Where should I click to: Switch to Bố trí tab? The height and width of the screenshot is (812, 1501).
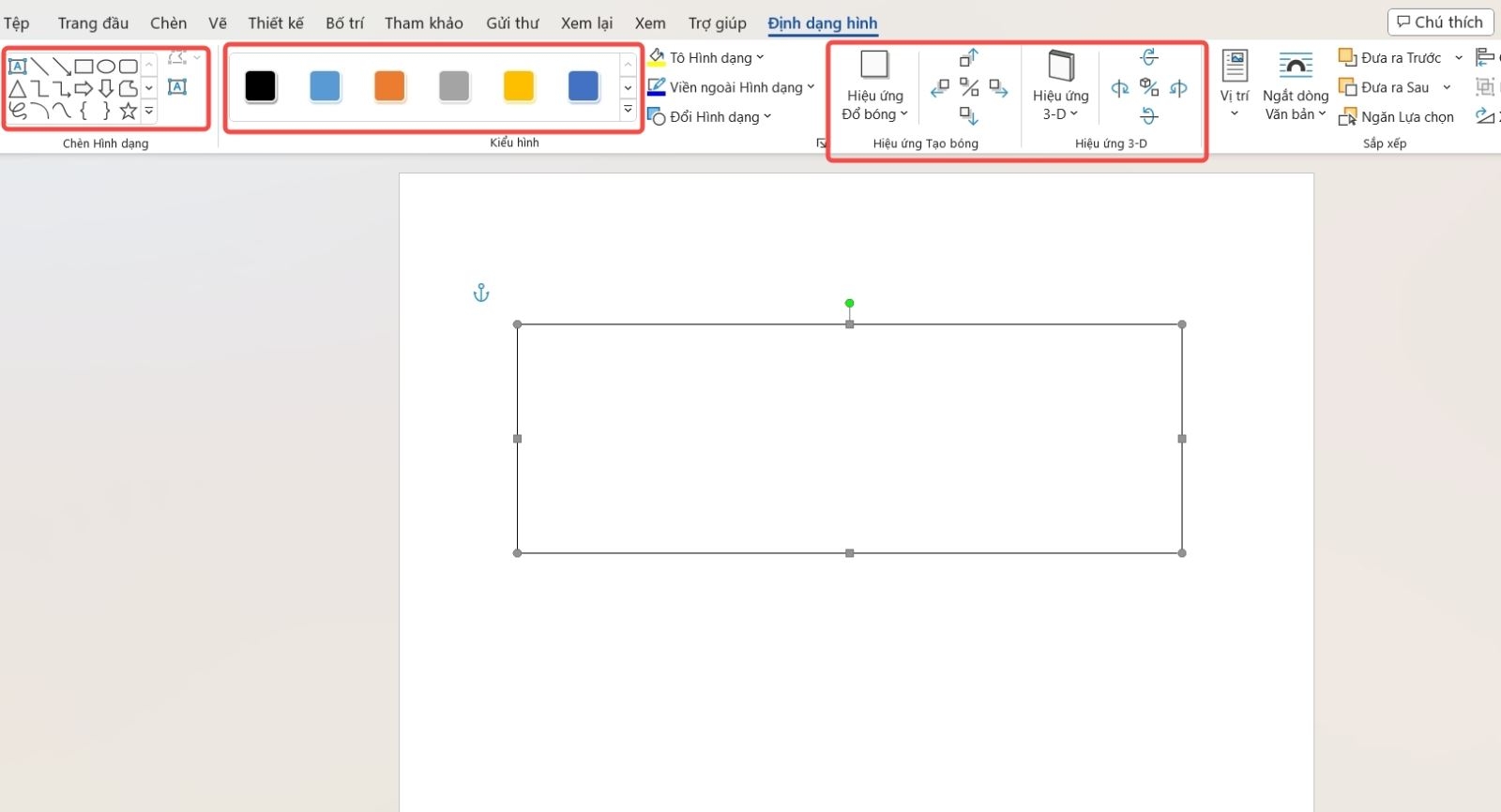click(344, 23)
